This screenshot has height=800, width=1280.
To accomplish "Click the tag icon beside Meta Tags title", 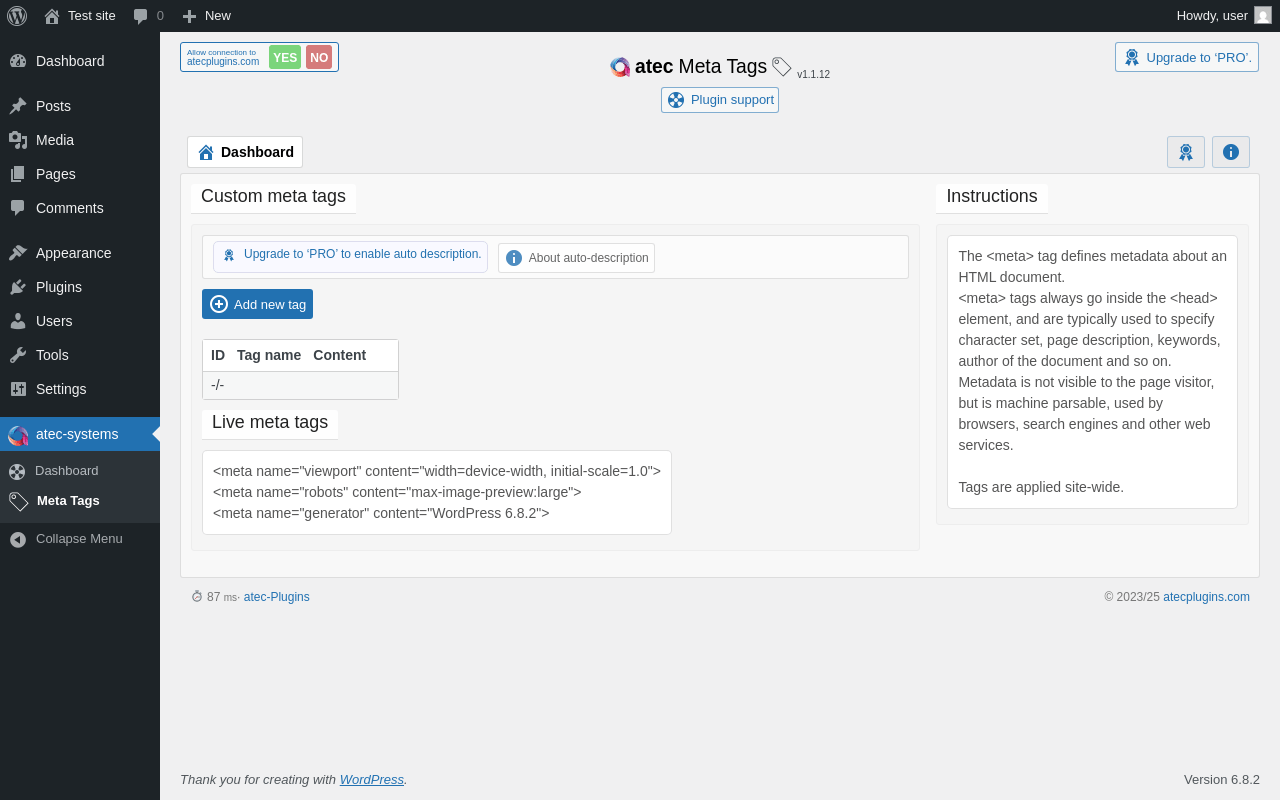I will click(781, 67).
